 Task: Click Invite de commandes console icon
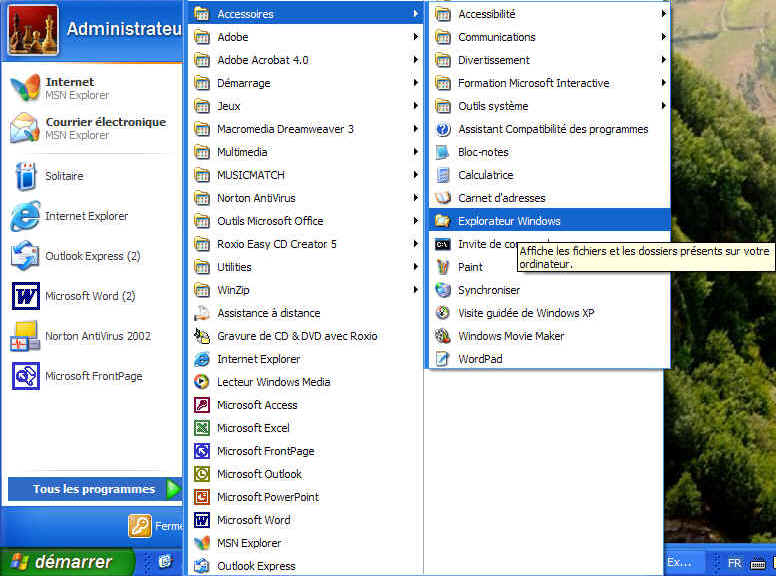(x=442, y=244)
